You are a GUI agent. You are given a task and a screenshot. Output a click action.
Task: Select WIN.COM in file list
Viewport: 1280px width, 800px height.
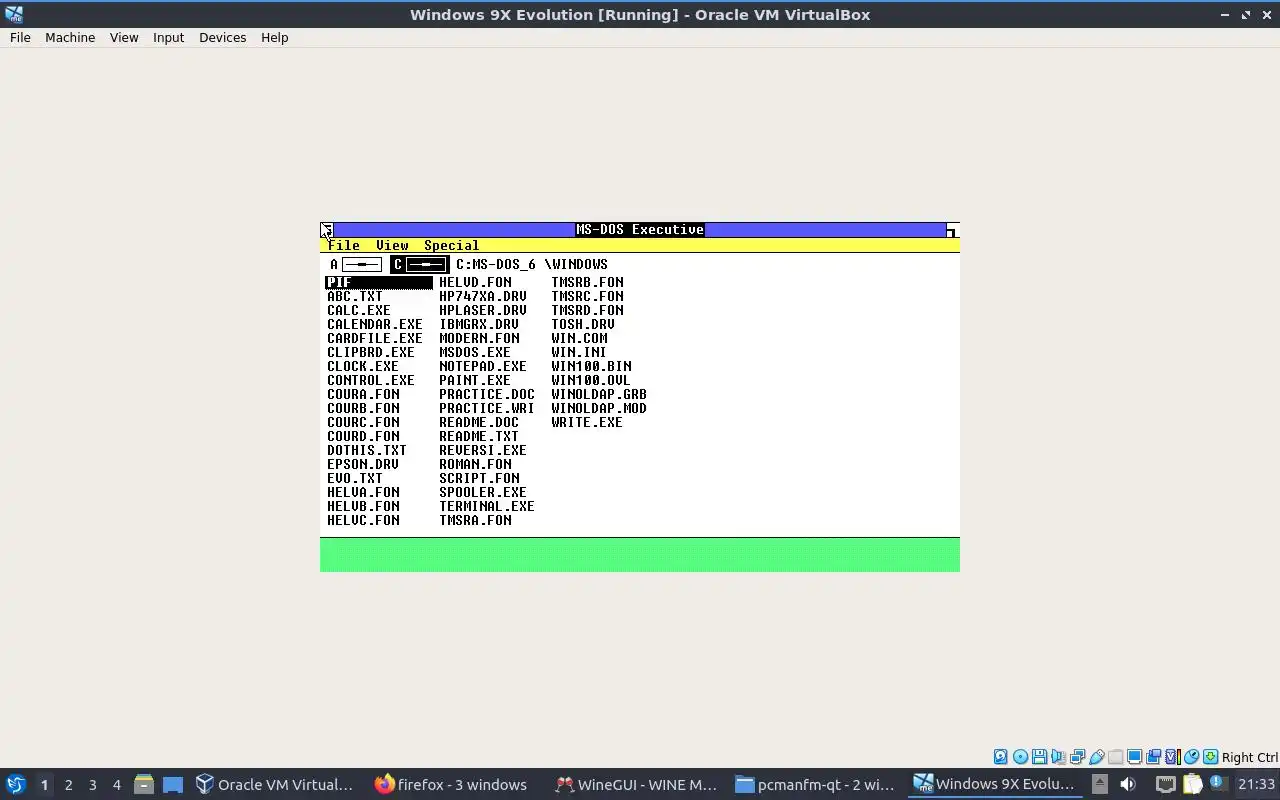tap(579, 338)
